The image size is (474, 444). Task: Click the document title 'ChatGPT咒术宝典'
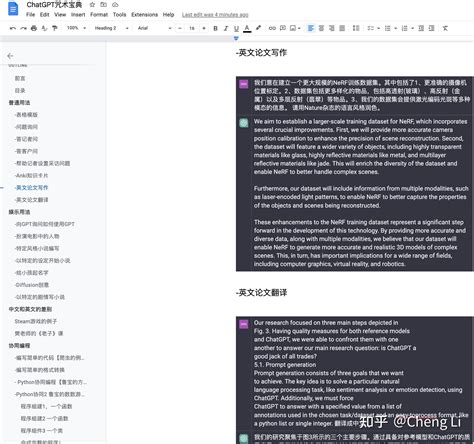pos(54,5)
